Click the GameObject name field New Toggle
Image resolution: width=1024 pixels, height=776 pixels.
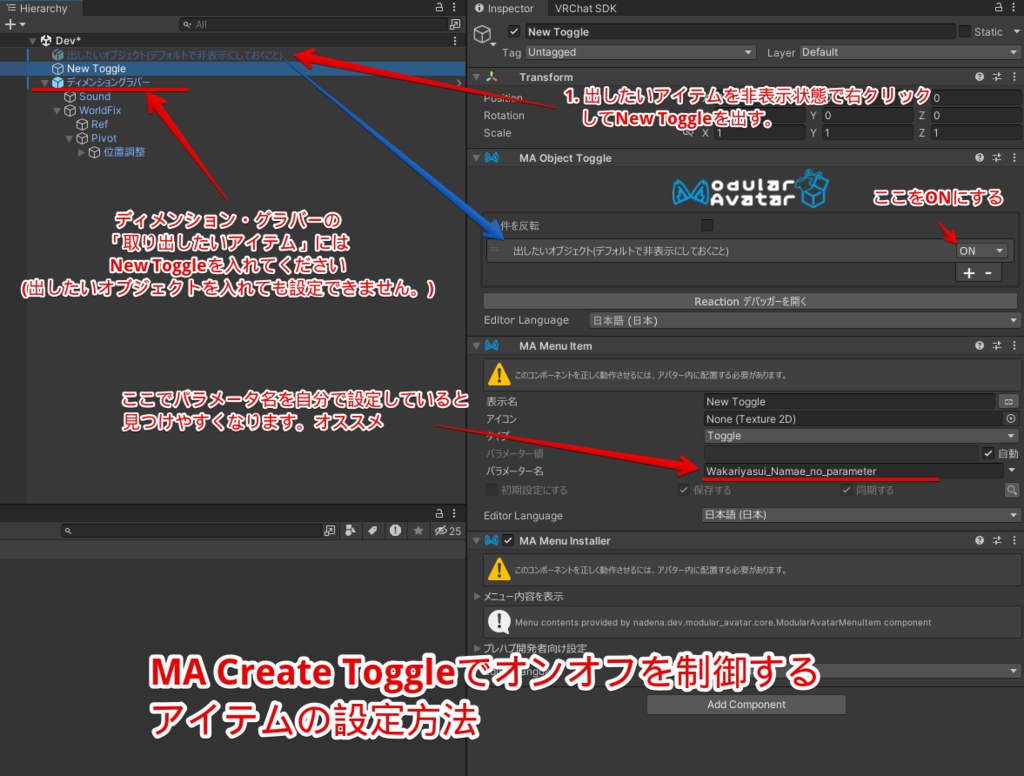[739, 31]
